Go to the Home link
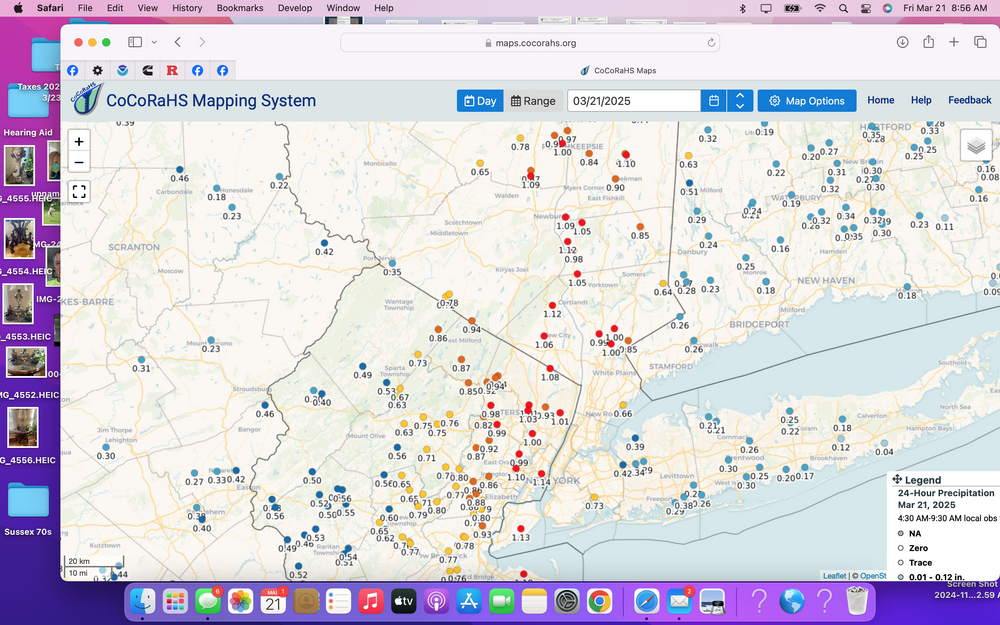The height and width of the screenshot is (625, 1000). [x=880, y=100]
